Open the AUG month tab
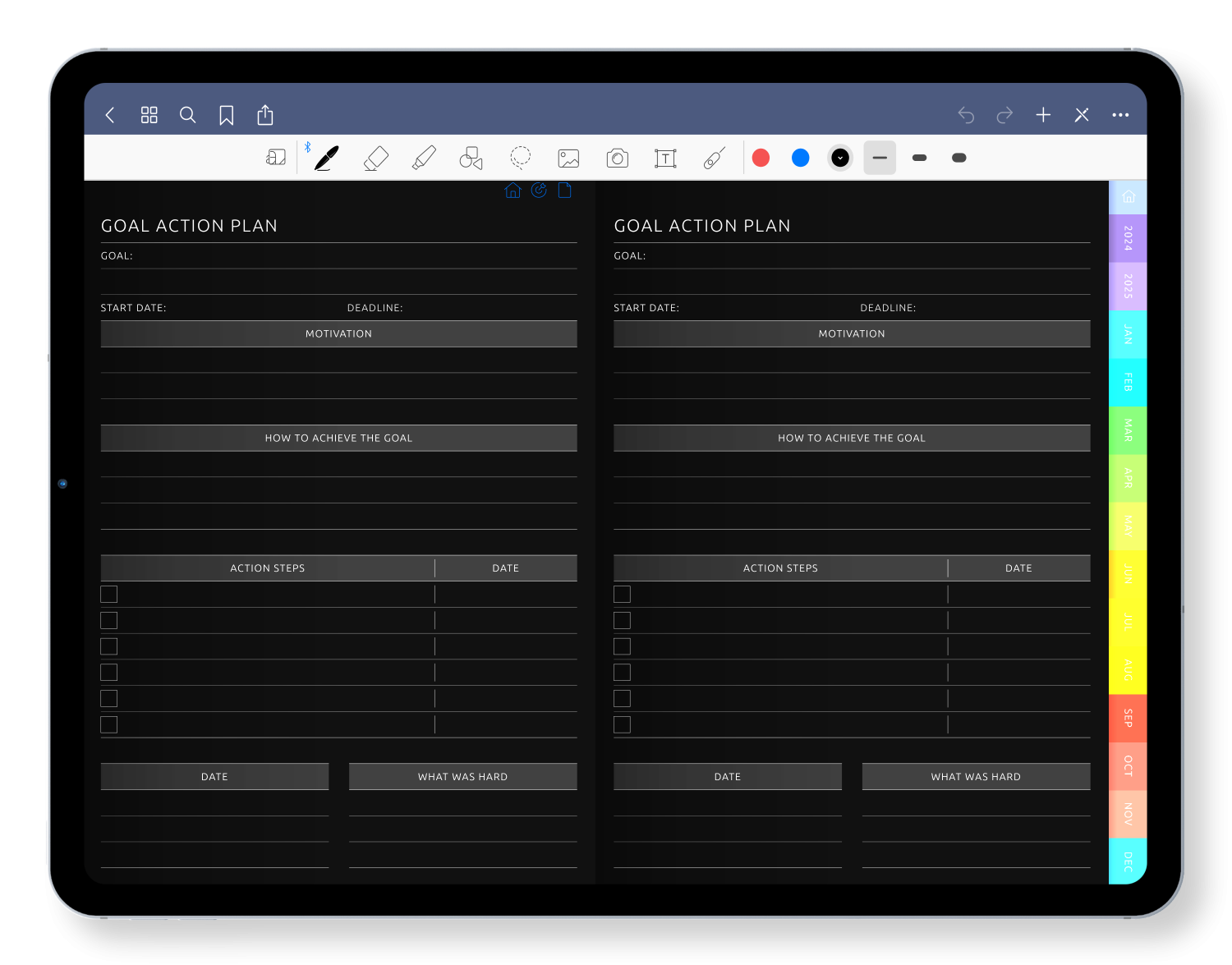The height and width of the screenshot is (965, 1232). pyautogui.click(x=1129, y=670)
